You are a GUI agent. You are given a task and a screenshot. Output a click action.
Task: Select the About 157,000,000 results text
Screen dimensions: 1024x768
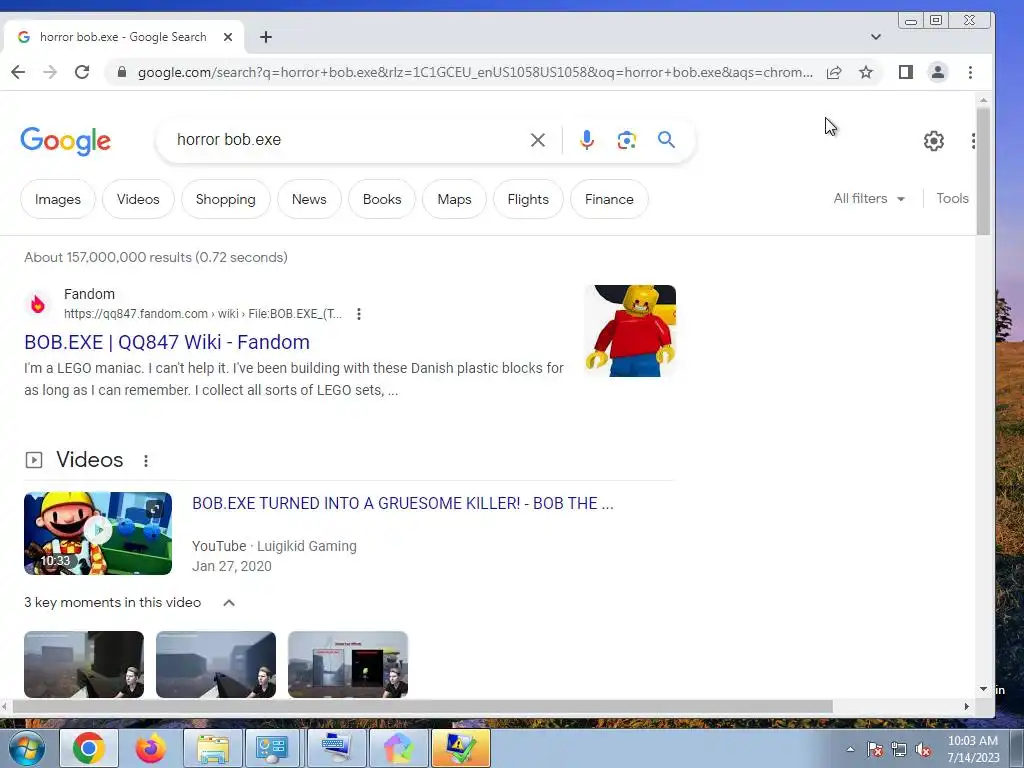(x=155, y=257)
